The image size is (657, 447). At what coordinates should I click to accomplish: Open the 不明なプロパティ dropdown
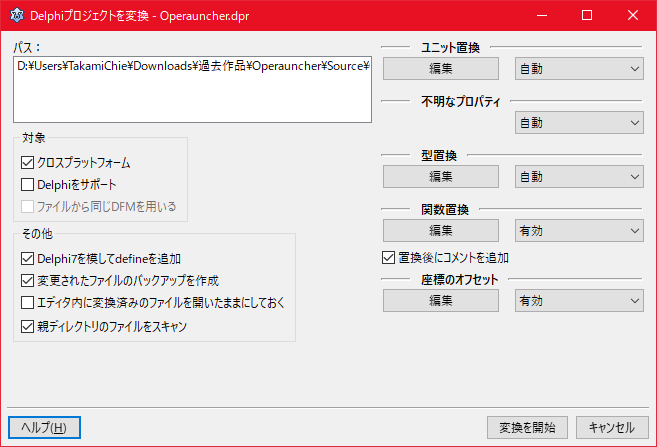579,123
